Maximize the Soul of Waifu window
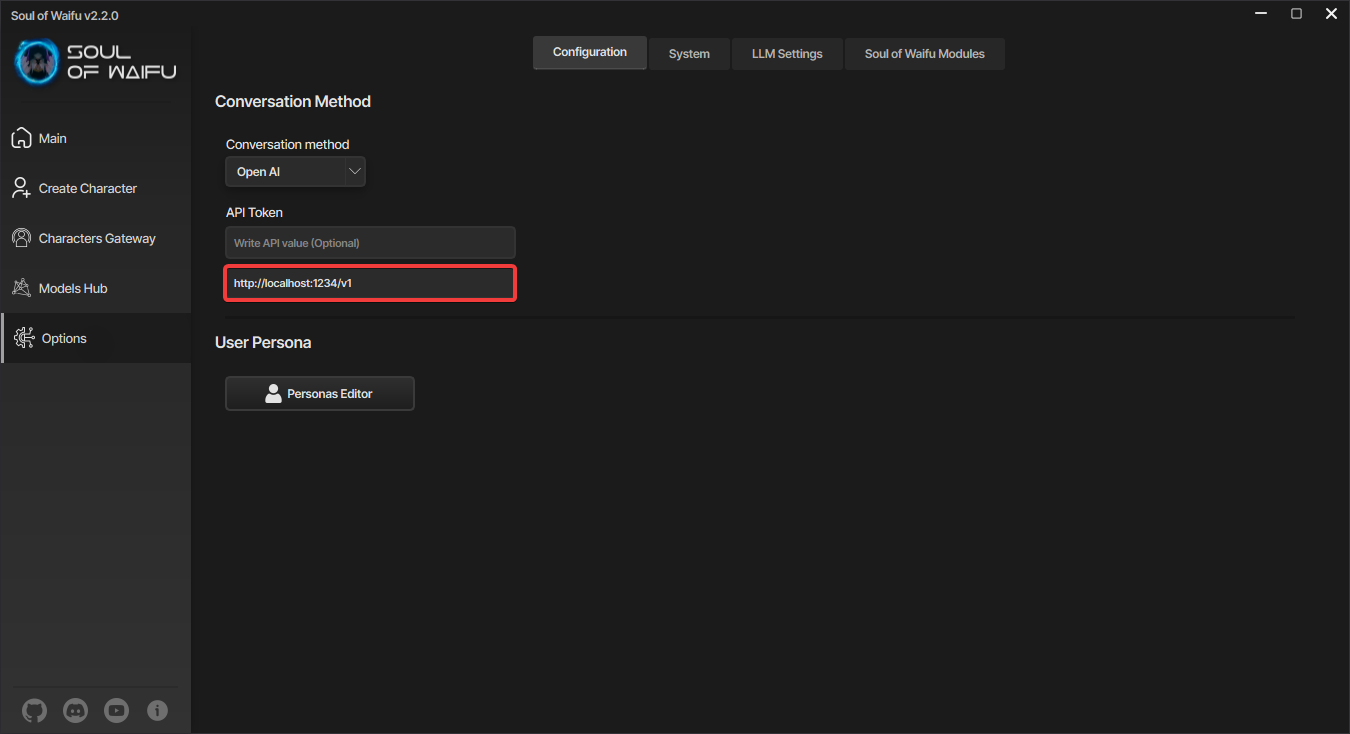The image size is (1350, 734). click(x=1296, y=14)
